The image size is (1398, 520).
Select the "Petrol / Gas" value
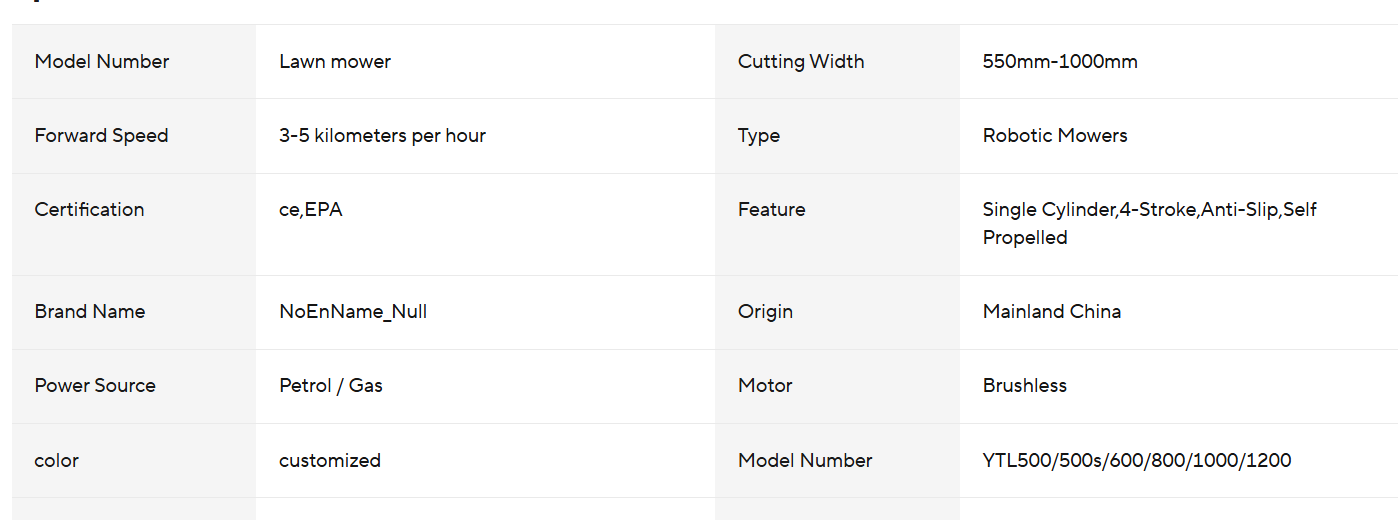click(331, 386)
